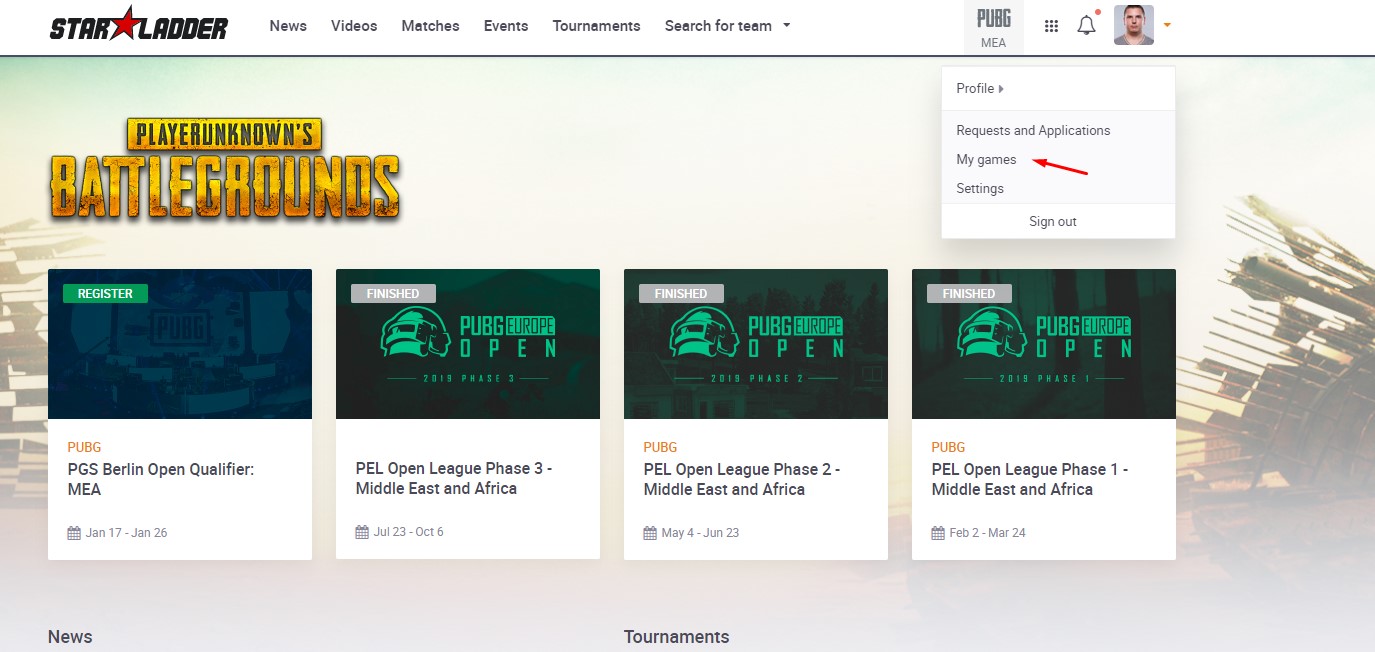The height and width of the screenshot is (652, 1375).
Task: Expand the Profile submenu
Action: click(x=980, y=88)
